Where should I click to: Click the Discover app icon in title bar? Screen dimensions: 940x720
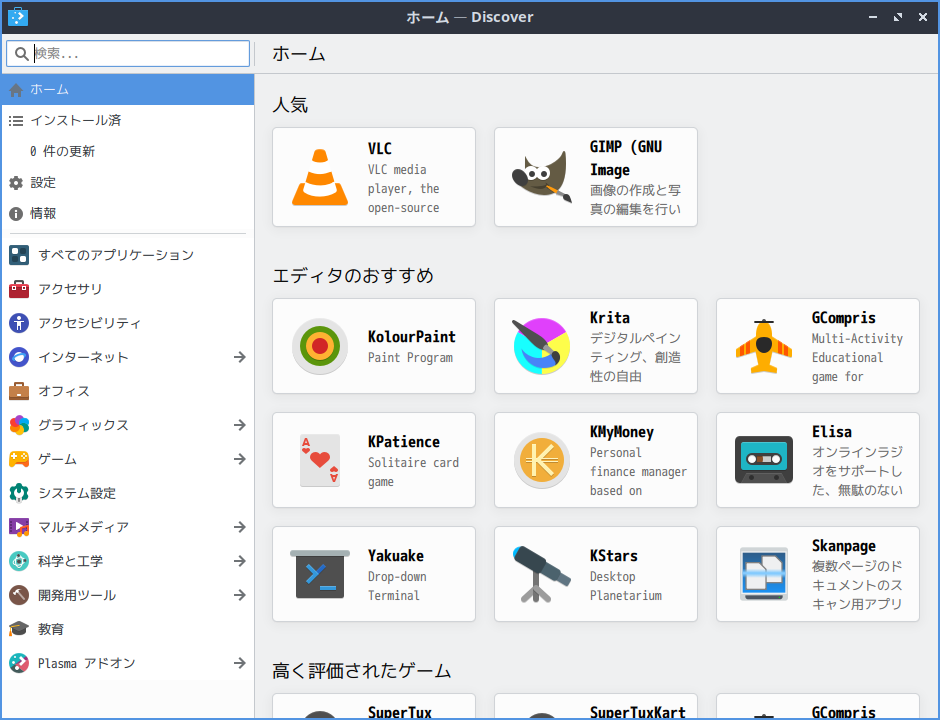tap(18, 17)
